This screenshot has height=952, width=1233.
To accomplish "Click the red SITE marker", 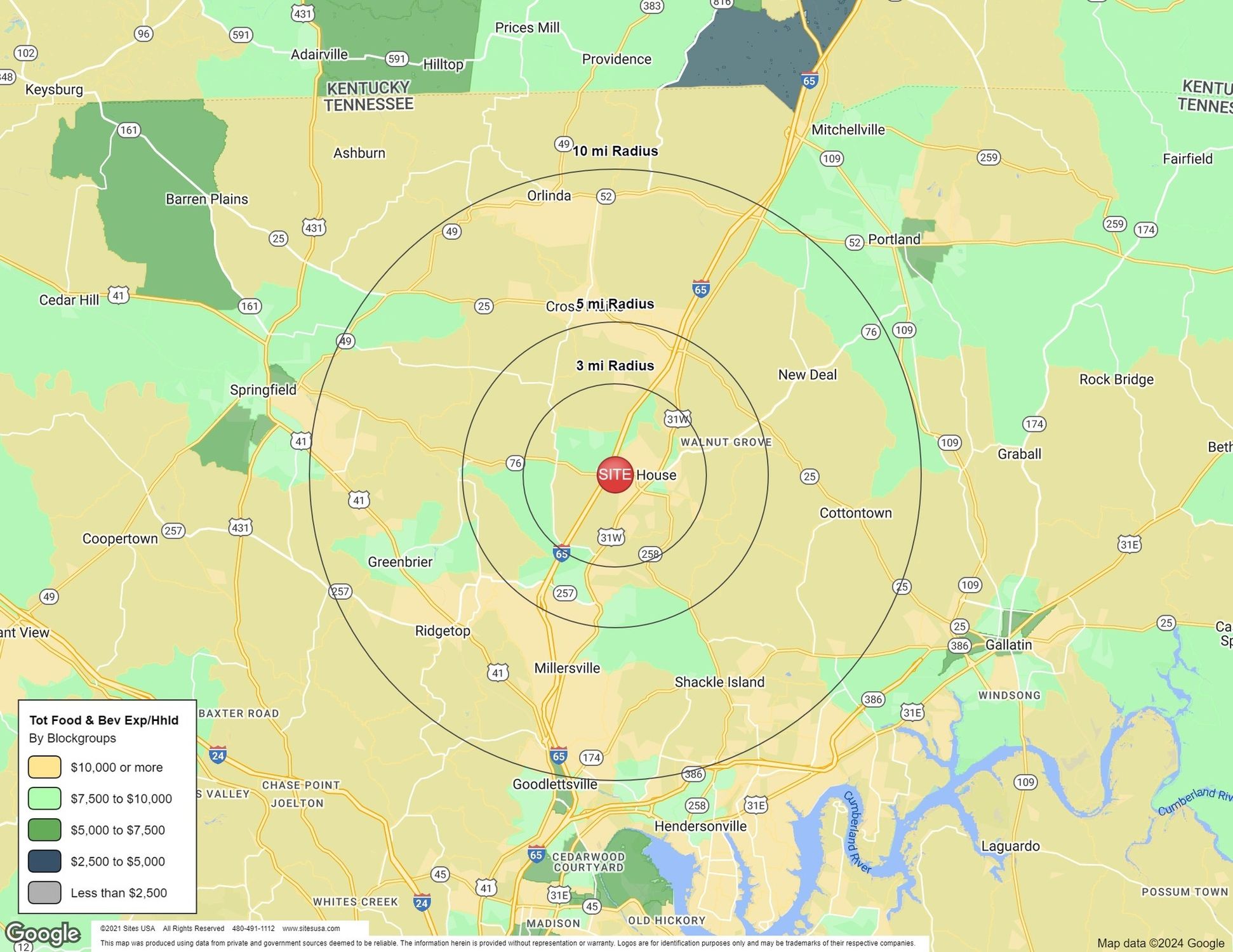I will [615, 475].
